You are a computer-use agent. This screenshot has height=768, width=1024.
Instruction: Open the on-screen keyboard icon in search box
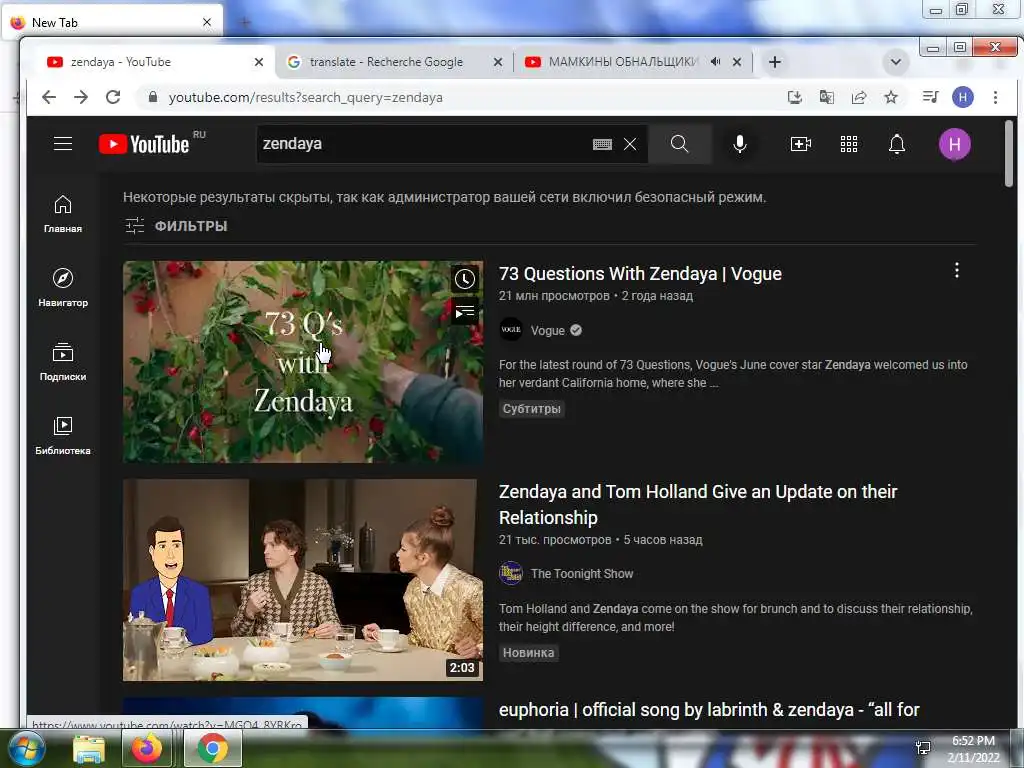pyautogui.click(x=602, y=144)
